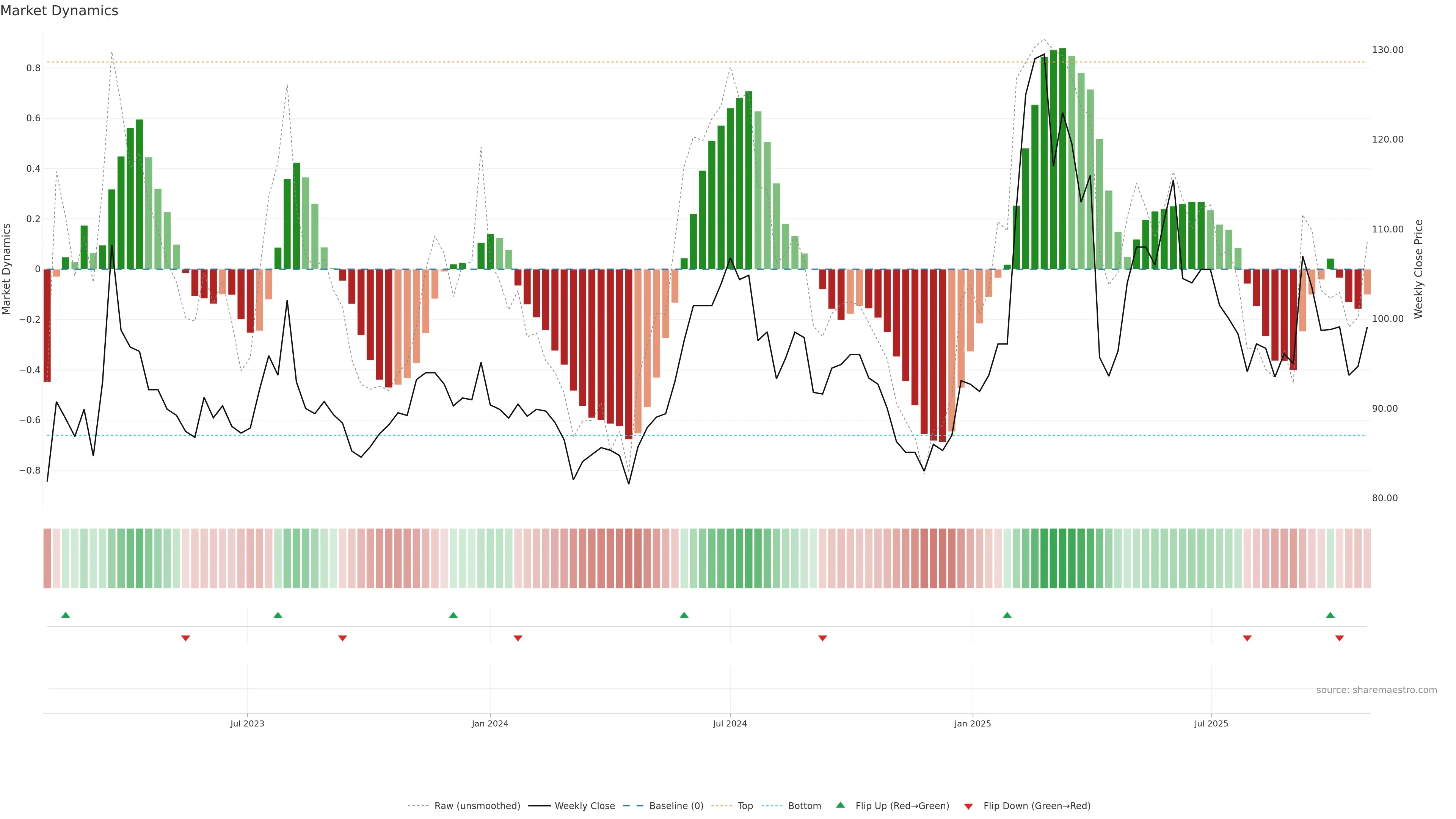Click the rightmost red flip-down triangle marker
1456x819 pixels.
(x=1339, y=638)
